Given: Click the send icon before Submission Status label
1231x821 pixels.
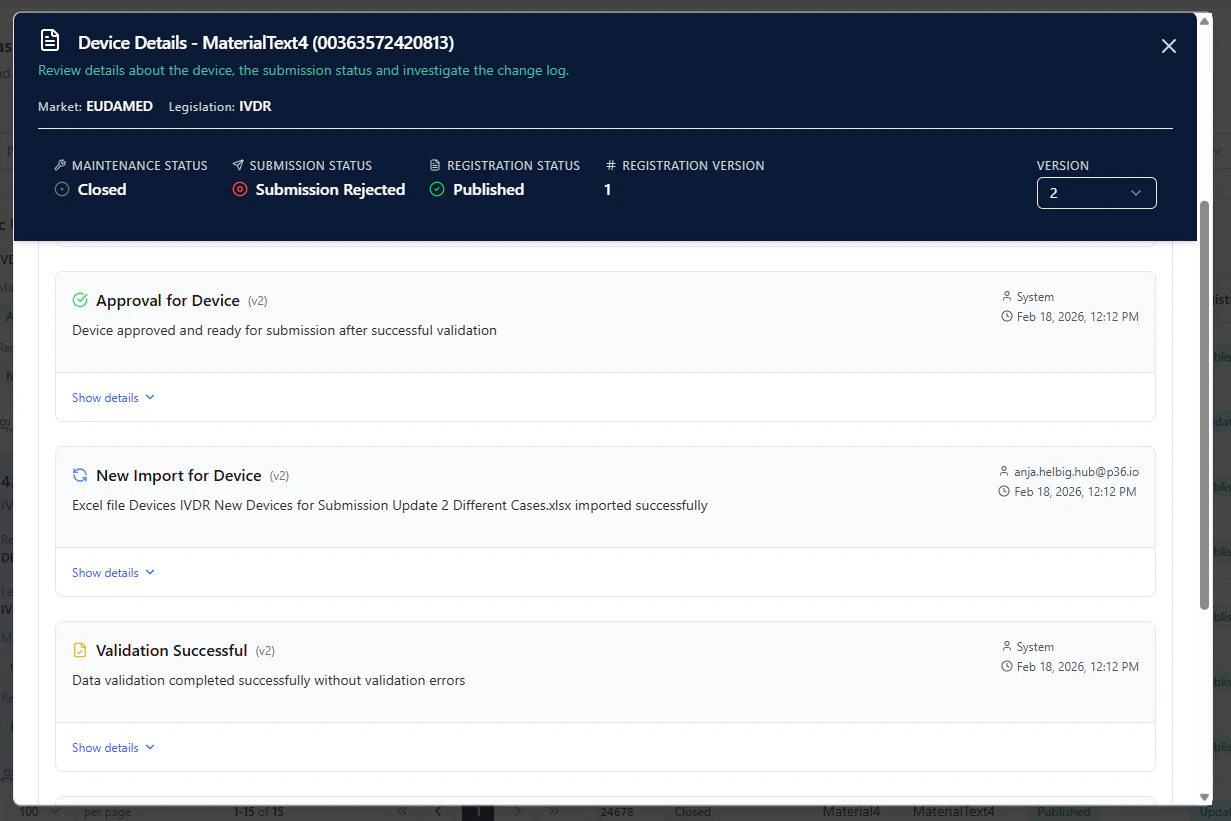Looking at the screenshot, I should click(237, 165).
